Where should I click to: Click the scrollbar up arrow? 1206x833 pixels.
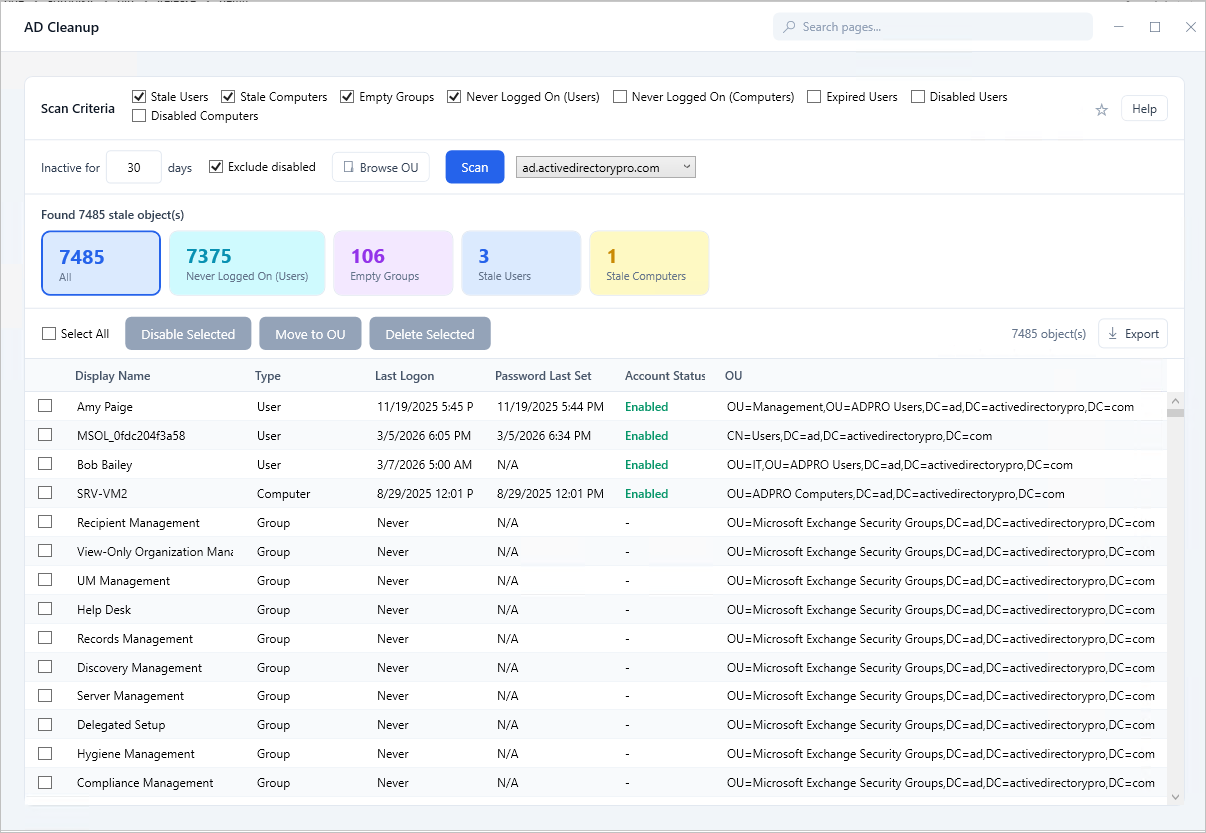point(1175,401)
